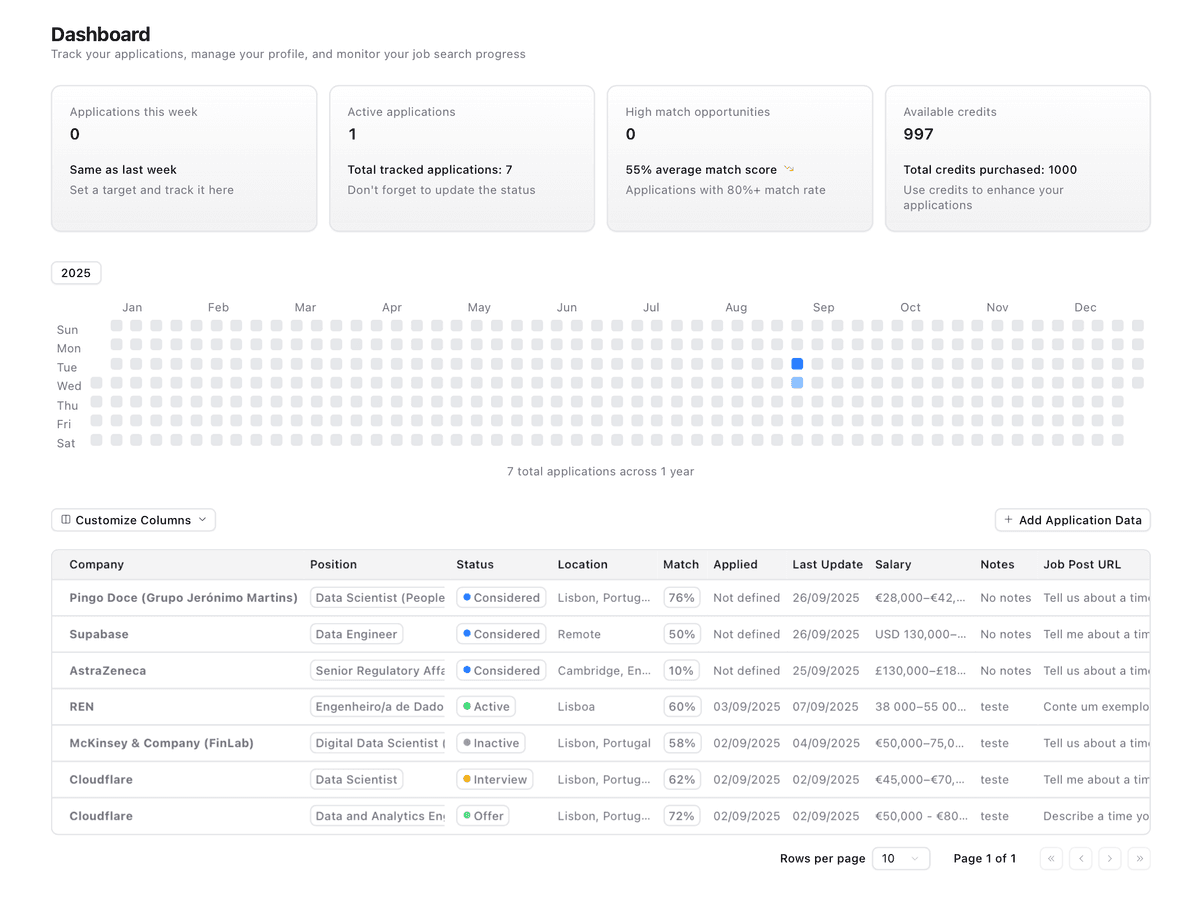The height and width of the screenshot is (907, 1200).
Task: Click the previous page arrow
Action: point(1080,858)
